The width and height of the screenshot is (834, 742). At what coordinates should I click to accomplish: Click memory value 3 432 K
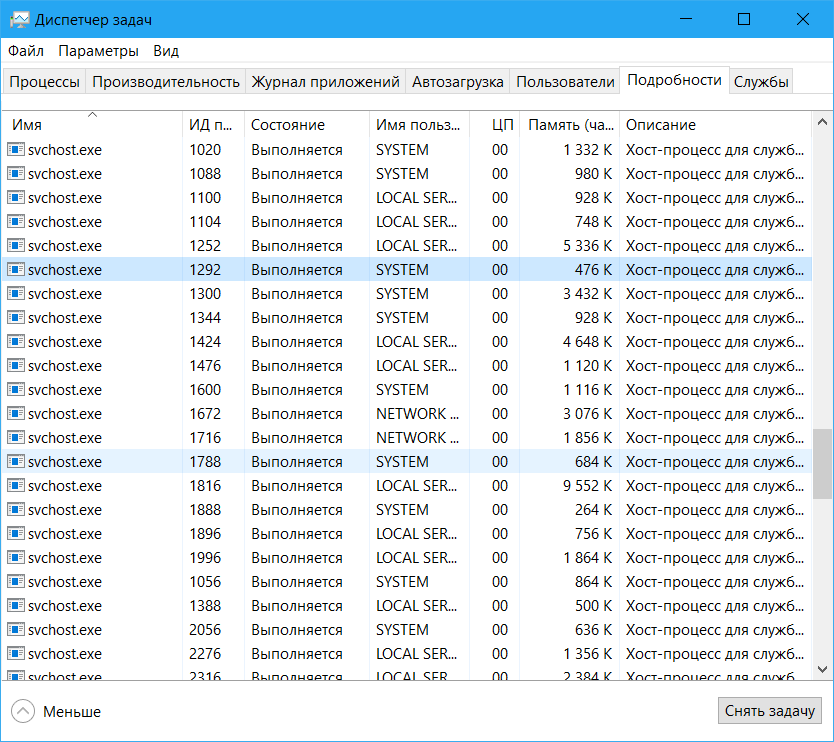pos(587,294)
